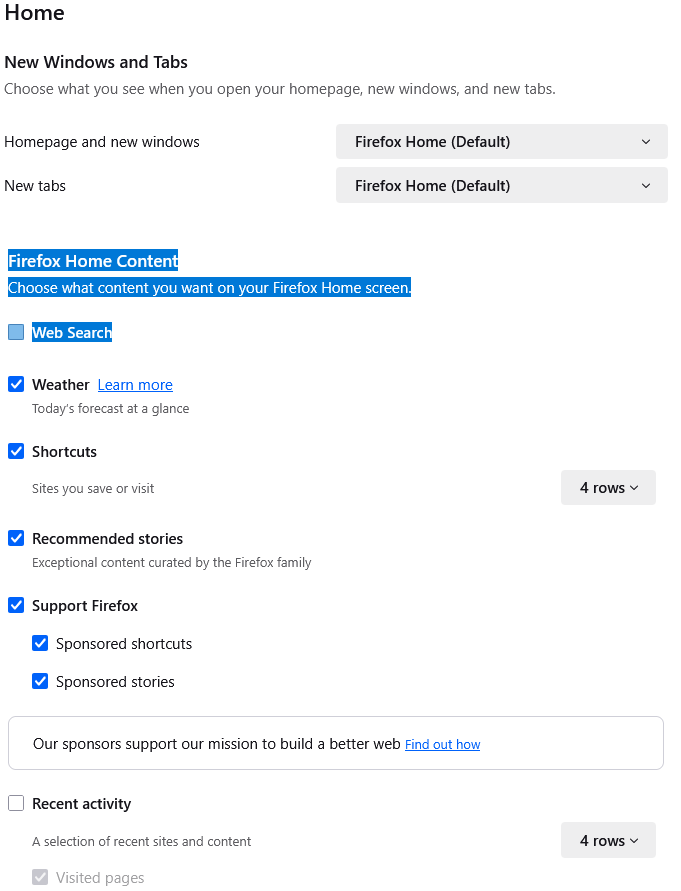Viewport: 681px width, 891px height.
Task: Uncheck Recommended stories
Action: pos(16,539)
